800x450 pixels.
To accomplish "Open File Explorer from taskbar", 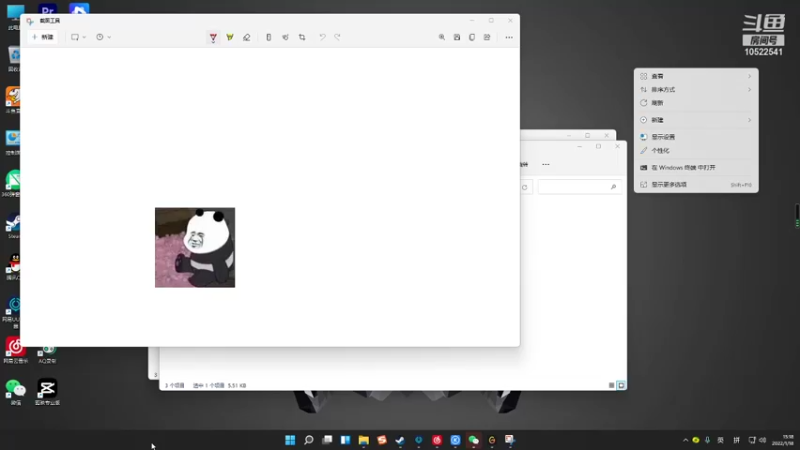I will click(363, 440).
